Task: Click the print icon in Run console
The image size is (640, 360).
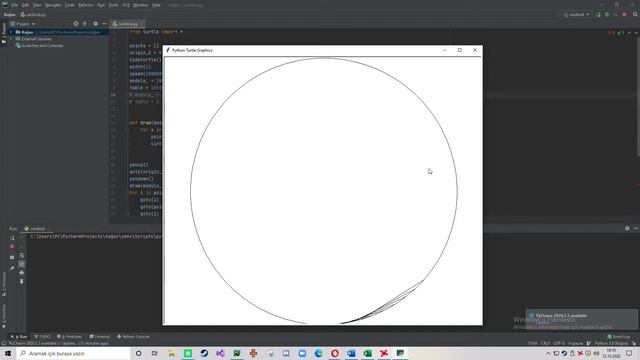Action: click(x=22, y=273)
